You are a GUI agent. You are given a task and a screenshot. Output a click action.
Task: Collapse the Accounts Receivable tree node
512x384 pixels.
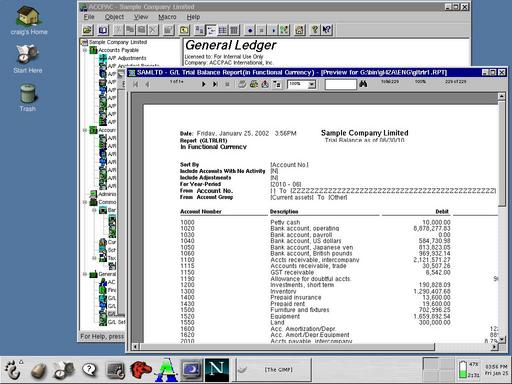coord(85,130)
